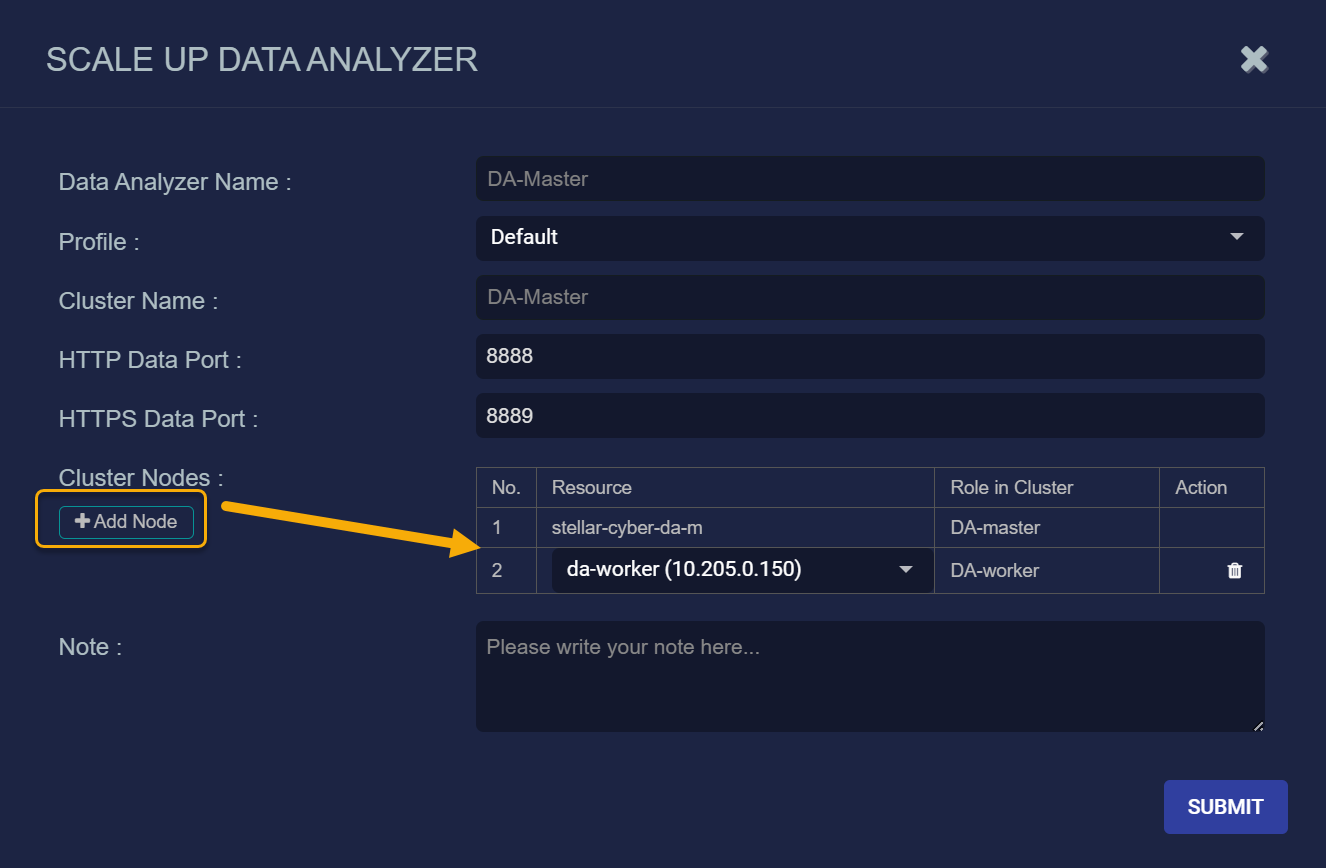Screen dimensions: 1326x868
Task: Click the No. column header
Action: point(506,488)
